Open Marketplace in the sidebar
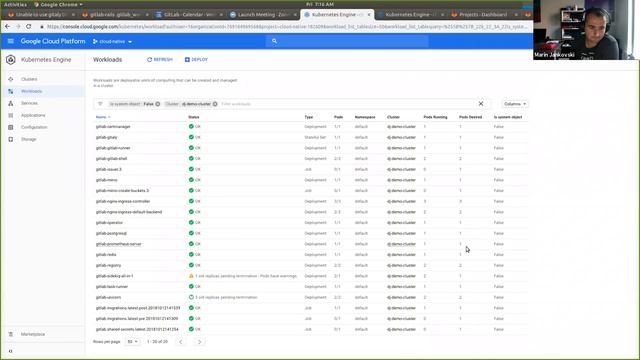 click(x=33, y=334)
